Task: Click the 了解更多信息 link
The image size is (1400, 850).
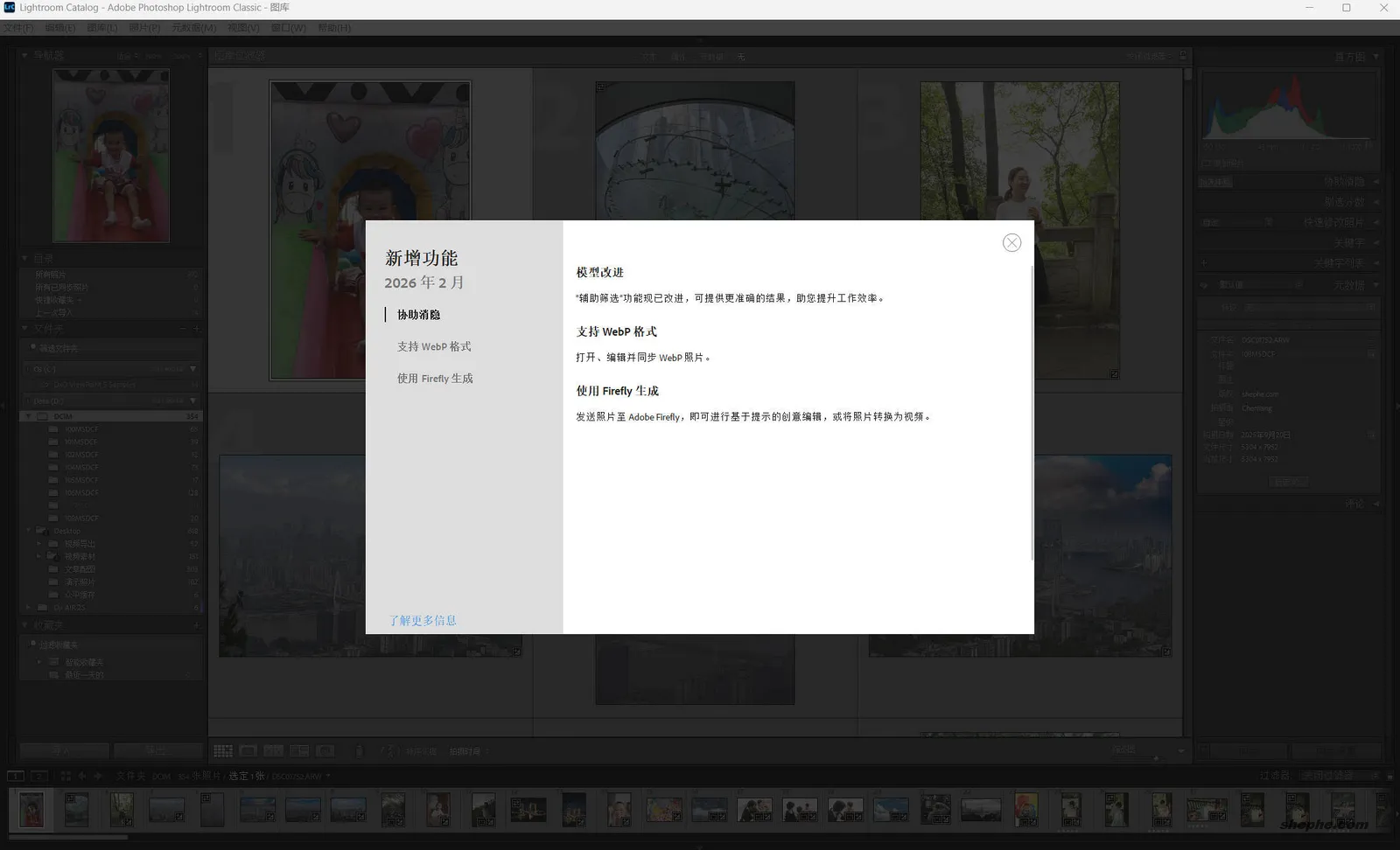Action: click(423, 620)
